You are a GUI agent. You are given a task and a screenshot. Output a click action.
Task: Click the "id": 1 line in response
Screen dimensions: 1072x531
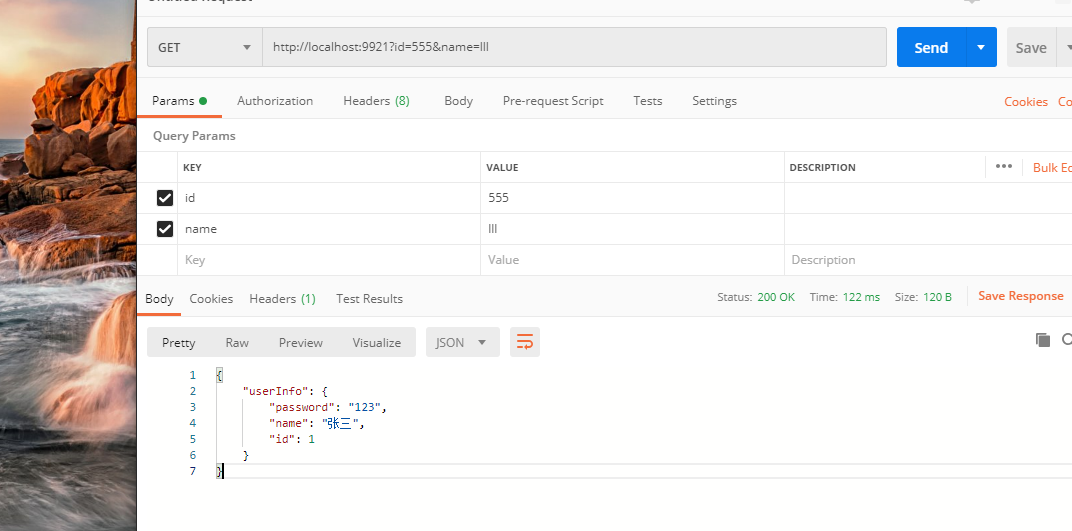292,439
